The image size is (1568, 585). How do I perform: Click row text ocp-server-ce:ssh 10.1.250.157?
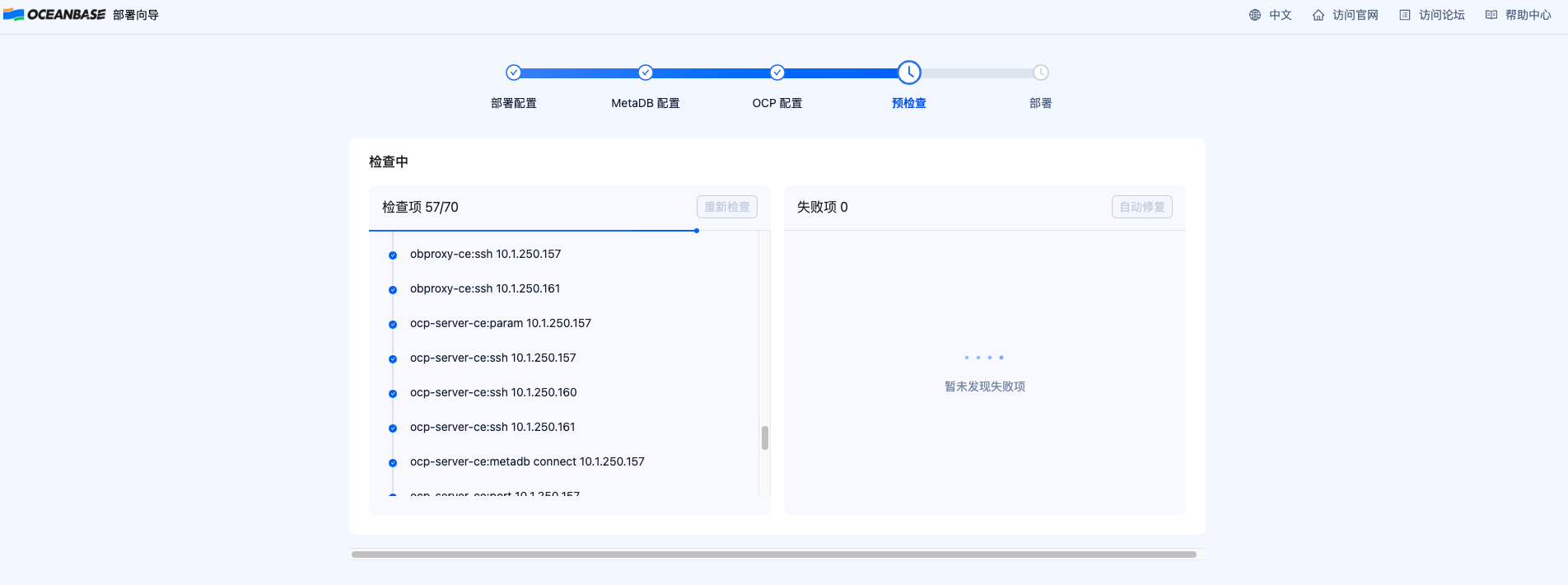493,358
